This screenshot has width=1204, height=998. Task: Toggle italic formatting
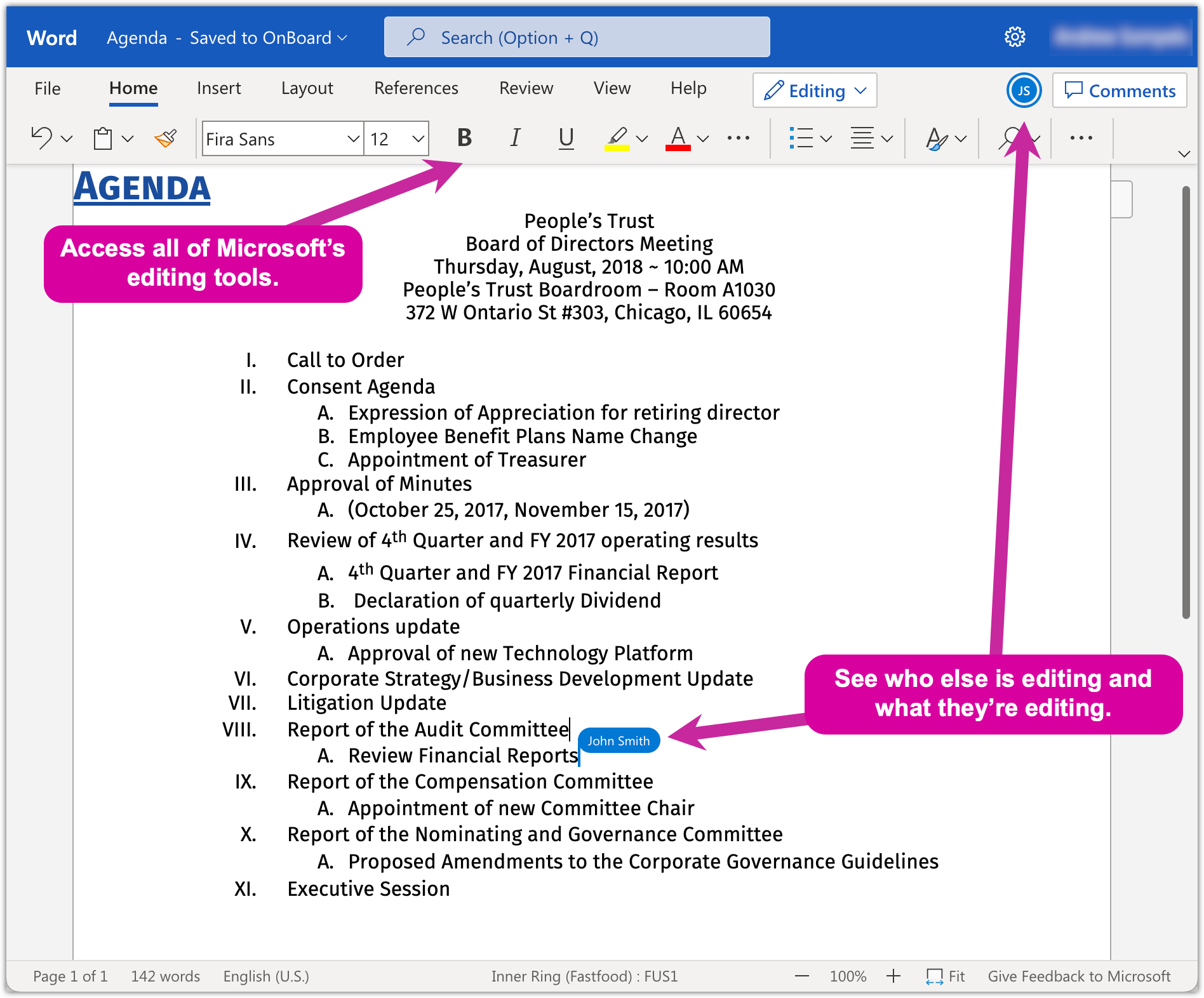click(515, 138)
